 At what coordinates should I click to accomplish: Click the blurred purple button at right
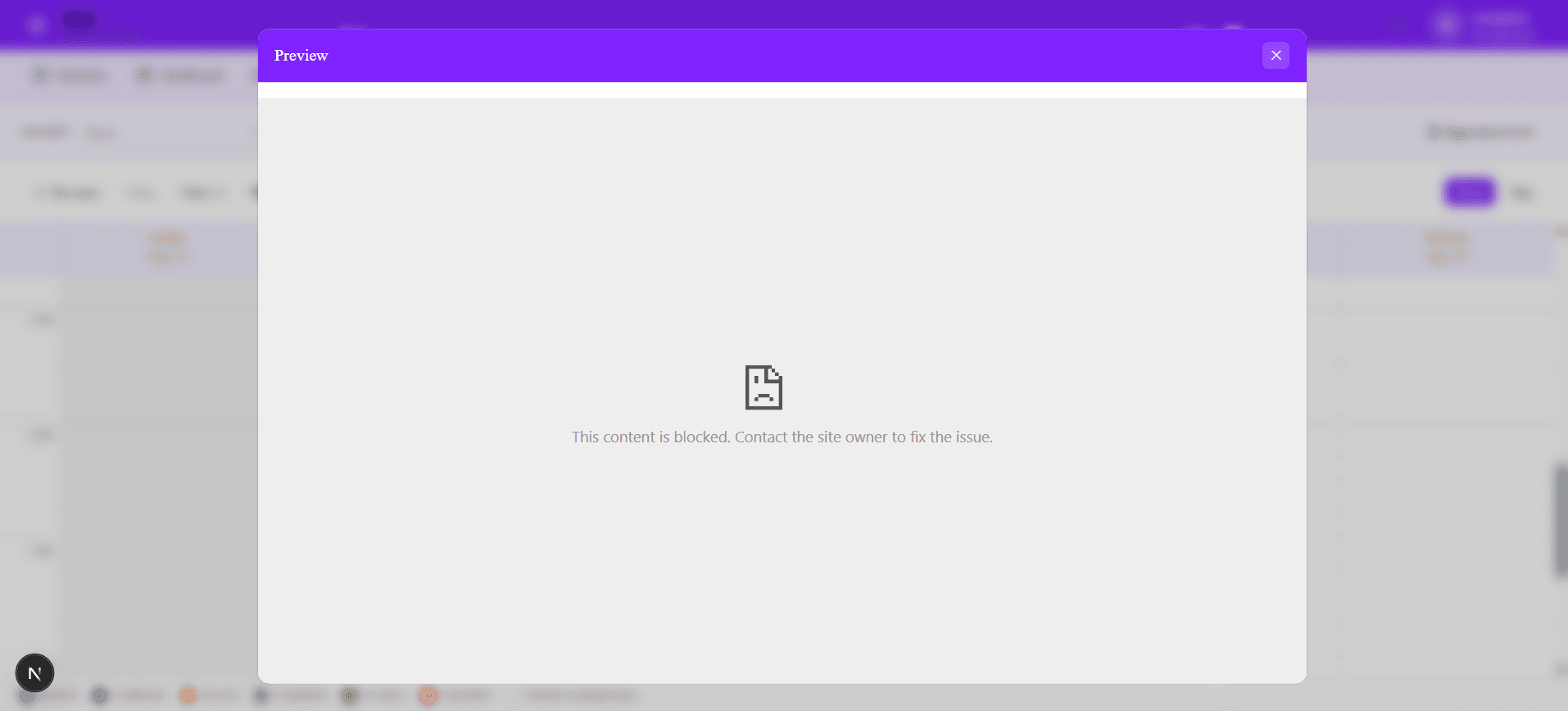pyautogui.click(x=1470, y=192)
